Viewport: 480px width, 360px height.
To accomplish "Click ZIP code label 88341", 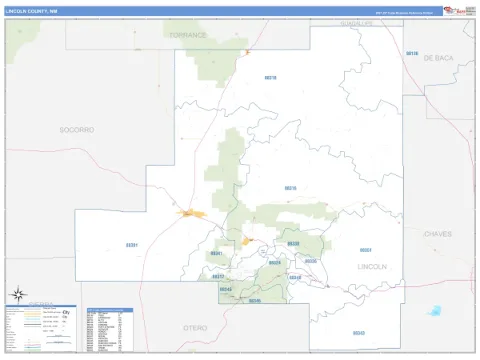I will (x=216, y=253).
